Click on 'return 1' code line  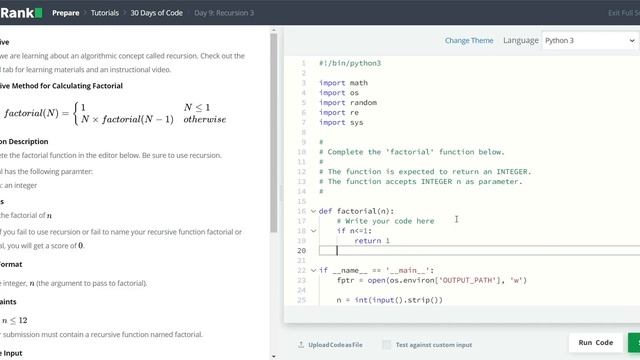tap(372, 241)
